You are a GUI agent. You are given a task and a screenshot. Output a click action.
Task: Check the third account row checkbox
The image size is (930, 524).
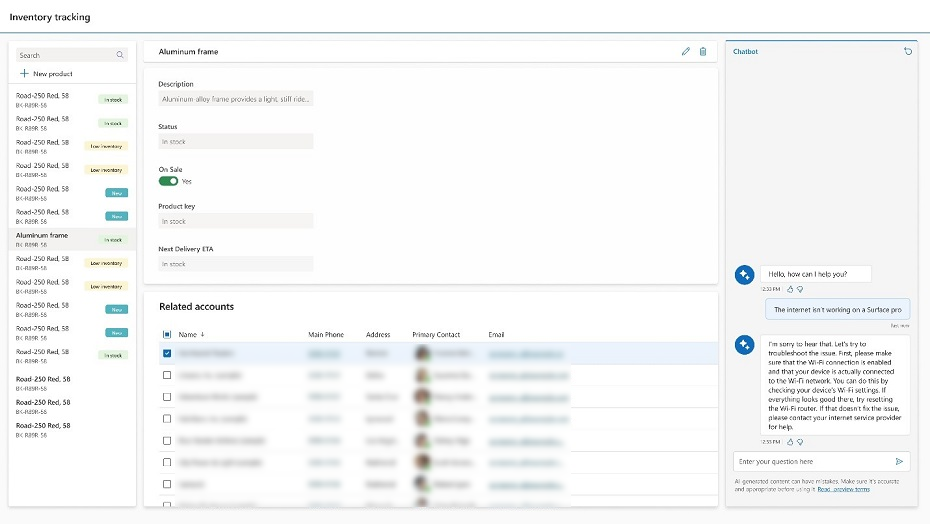[x=167, y=397]
